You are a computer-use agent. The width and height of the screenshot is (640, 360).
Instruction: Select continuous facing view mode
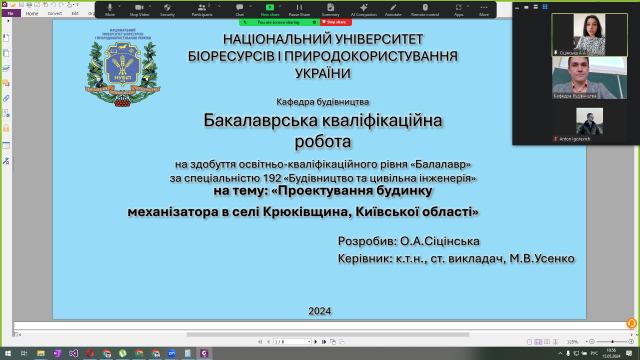point(556,342)
